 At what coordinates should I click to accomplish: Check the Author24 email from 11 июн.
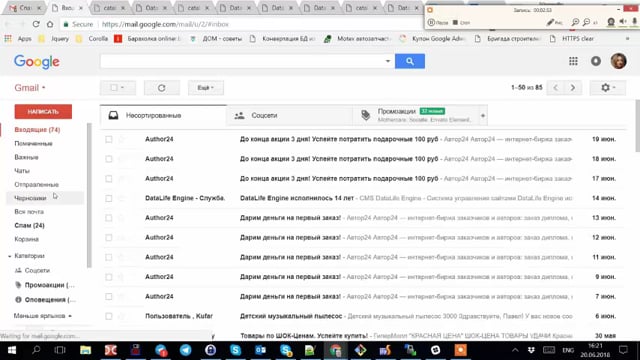tap(109, 257)
